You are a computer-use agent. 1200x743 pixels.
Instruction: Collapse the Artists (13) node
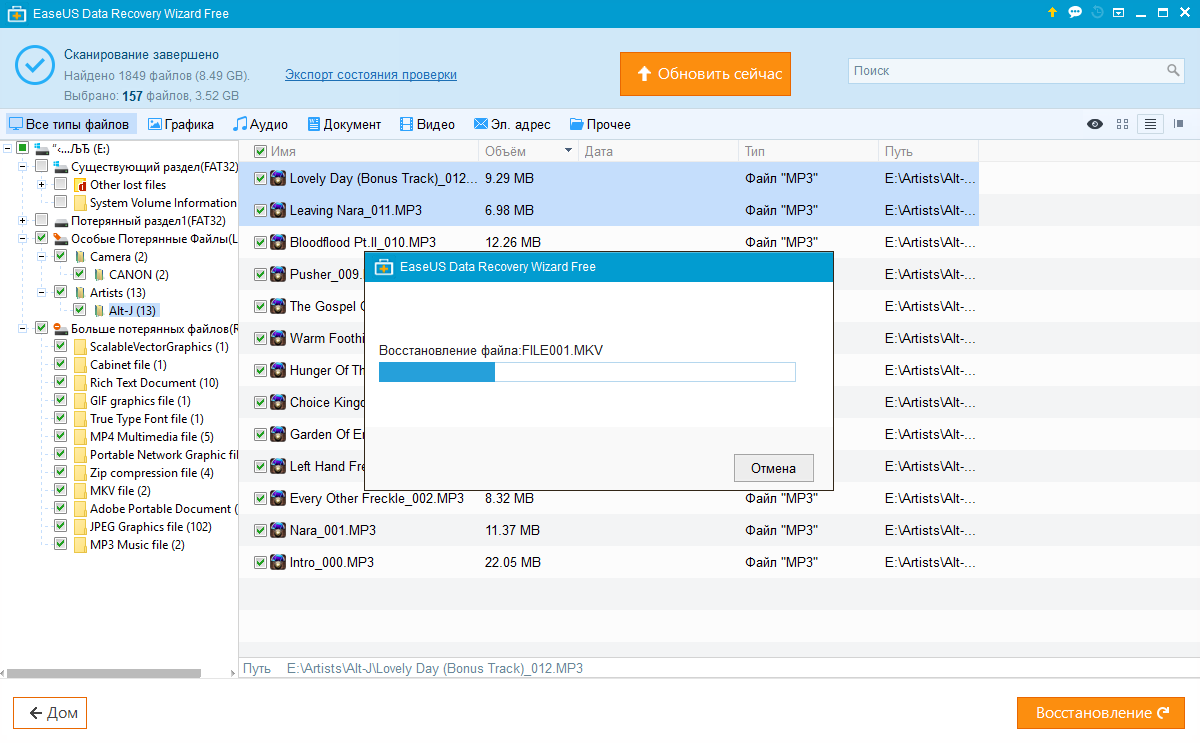(x=41, y=293)
